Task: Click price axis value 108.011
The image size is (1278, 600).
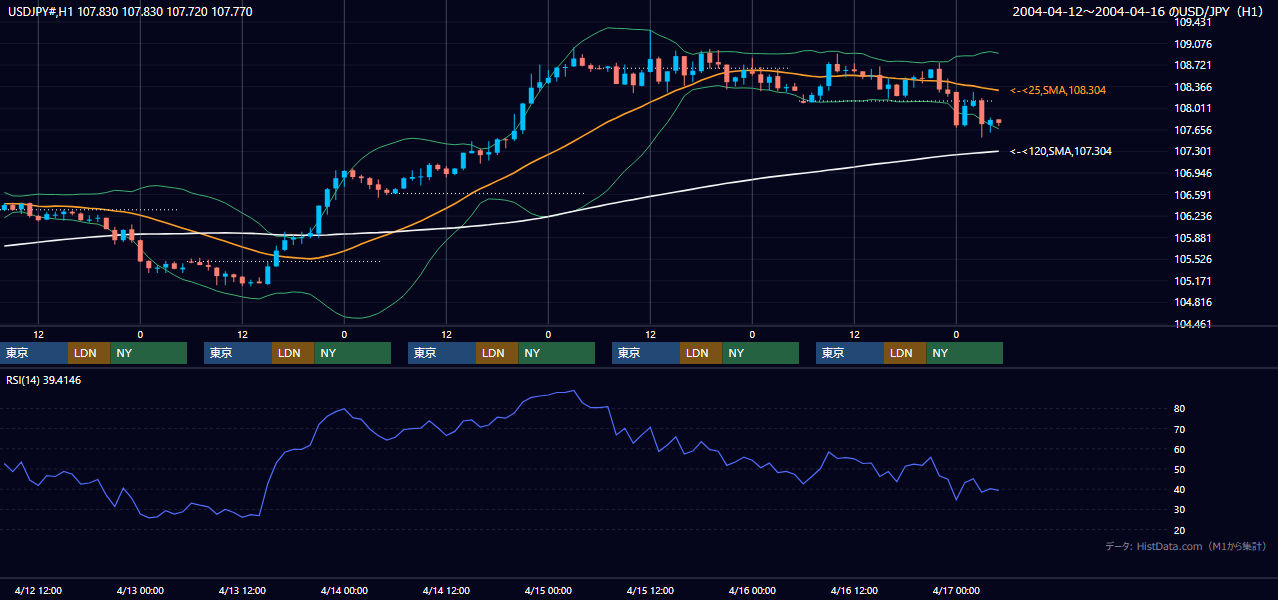Action: pyautogui.click(x=1193, y=108)
